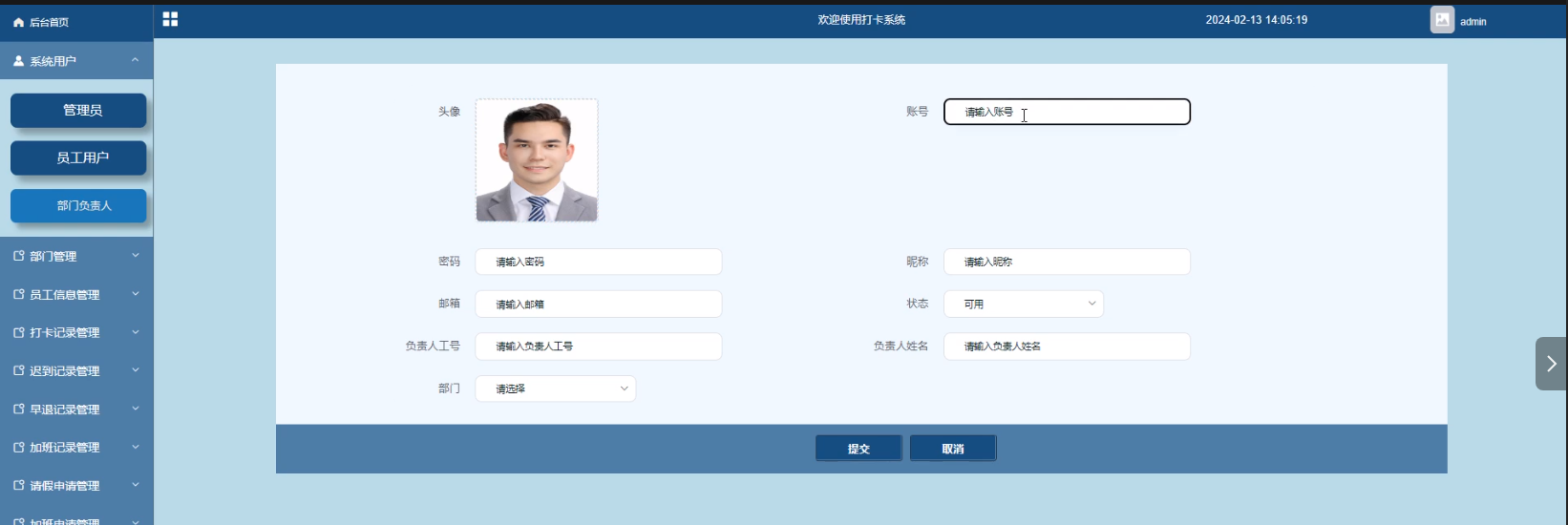Expand the 早退记录管理 chevron

tap(136, 408)
